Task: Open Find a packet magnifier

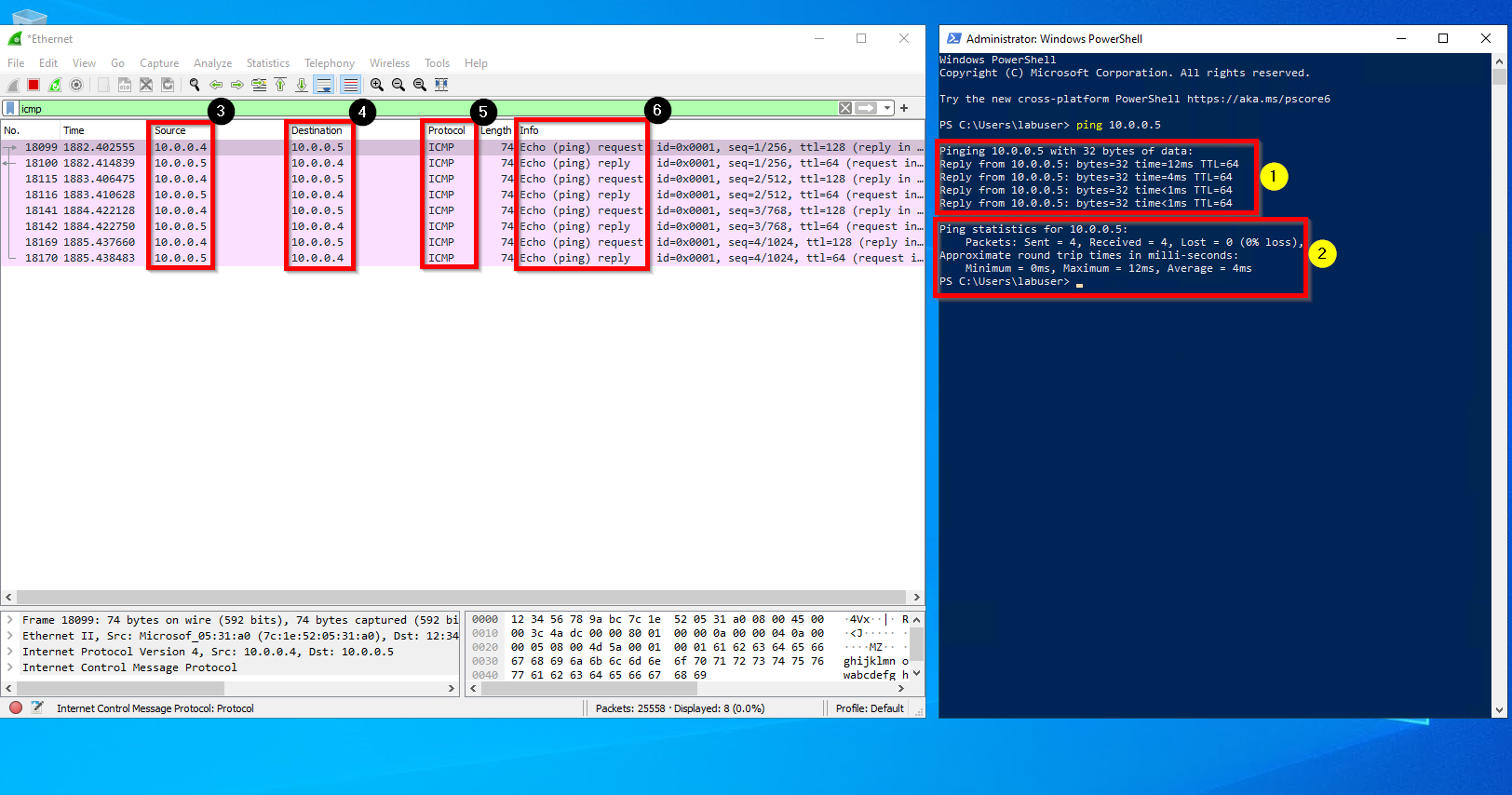Action: click(x=195, y=85)
